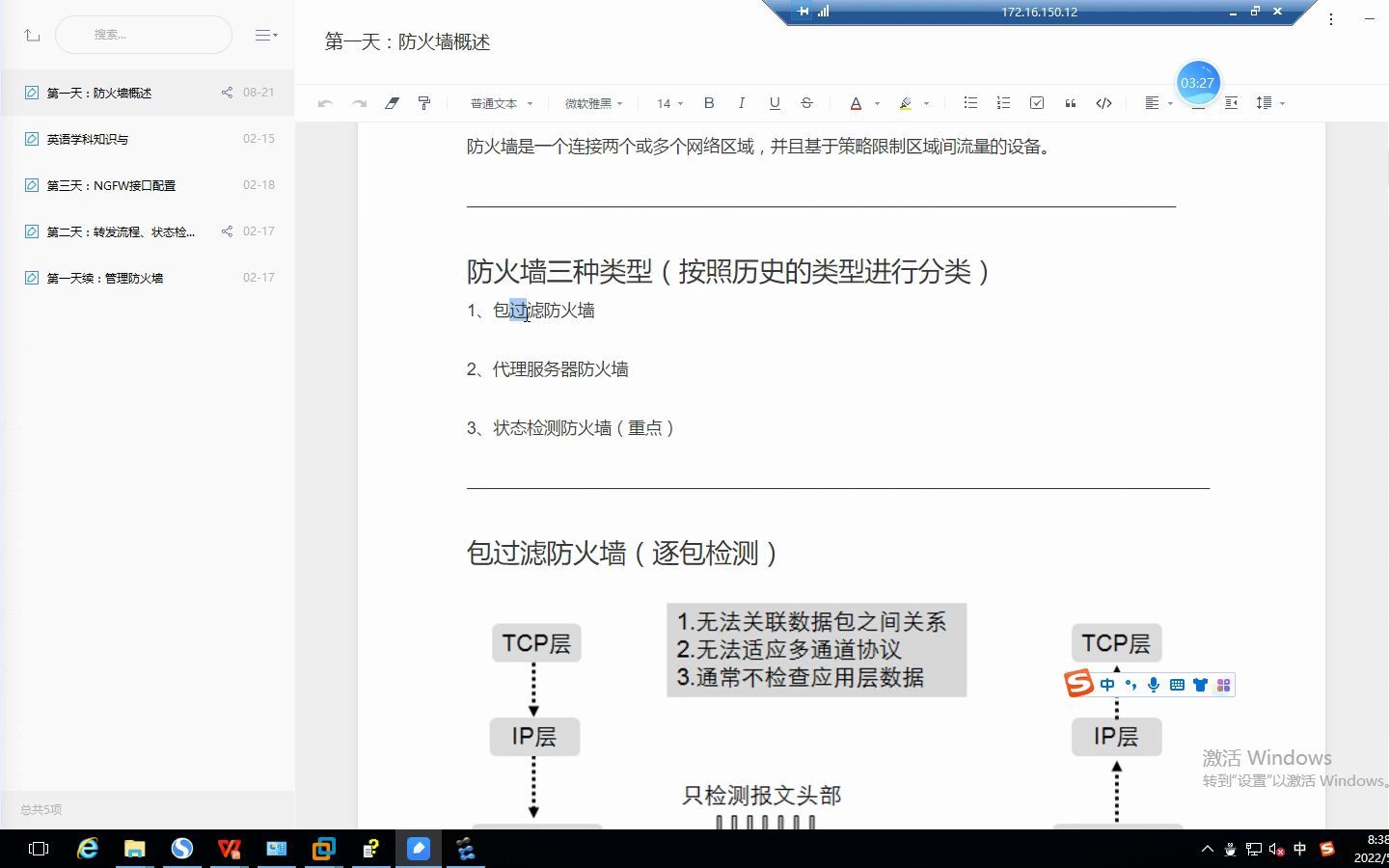
Task: Open the font size 14 dropdown
Action: click(669, 103)
